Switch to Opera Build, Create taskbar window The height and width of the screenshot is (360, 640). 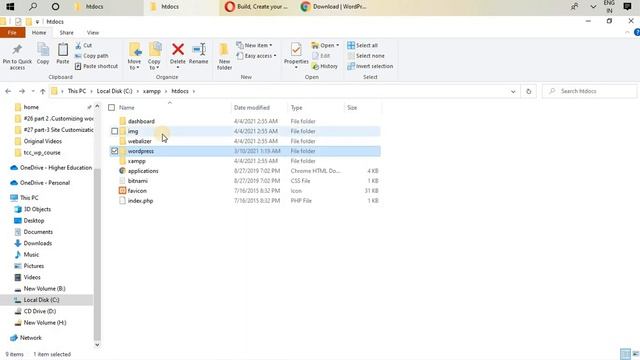[257, 7]
